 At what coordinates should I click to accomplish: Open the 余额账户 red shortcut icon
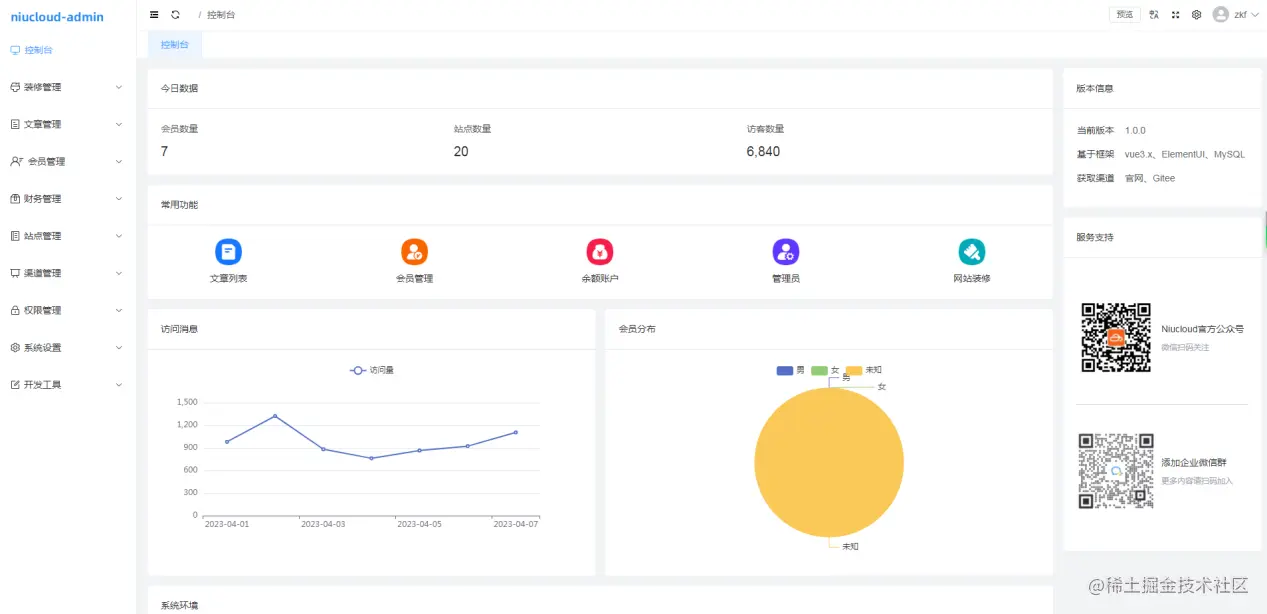click(600, 252)
